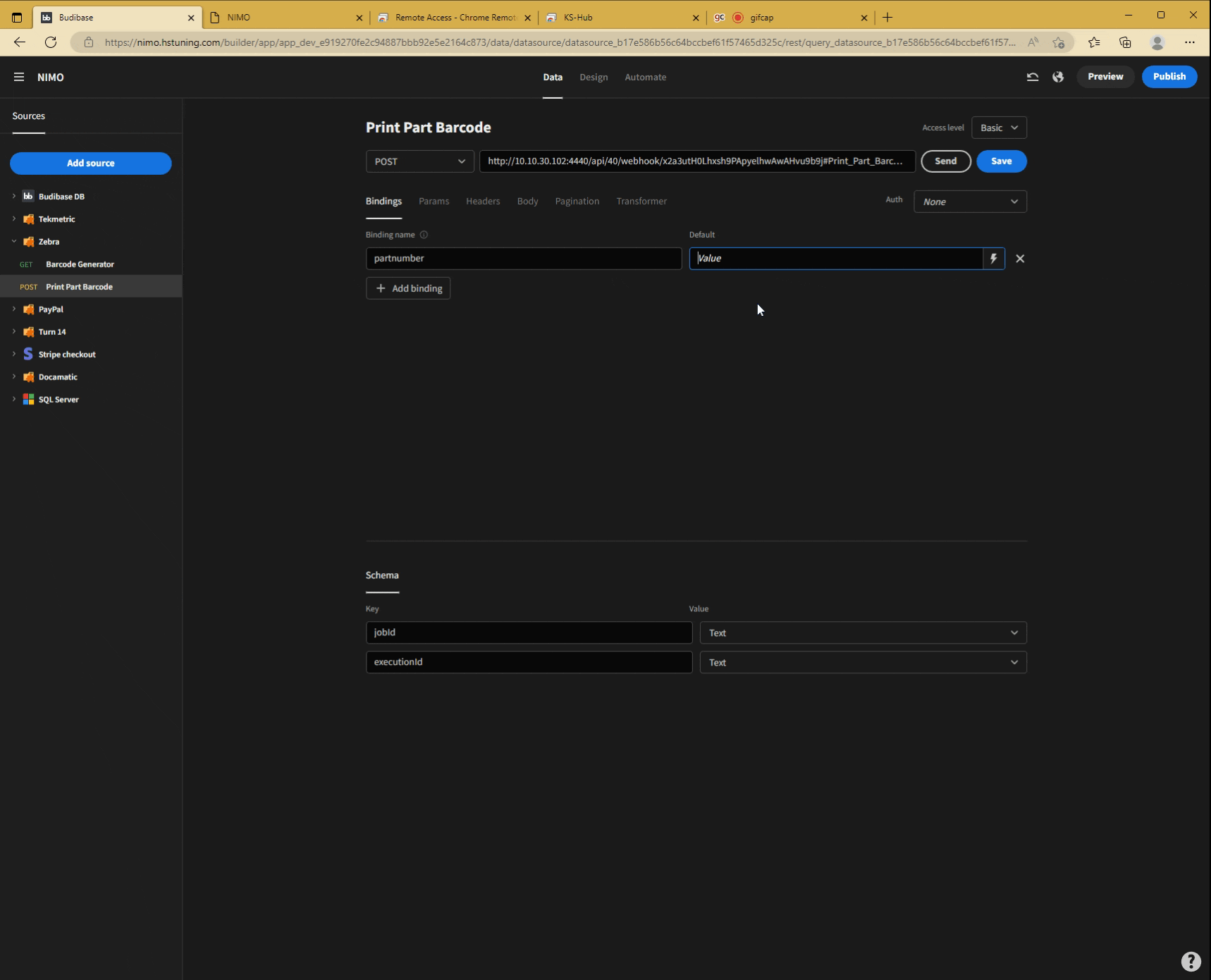
Task: Remove the partnumber binding with the X icon
Action: click(x=1020, y=259)
